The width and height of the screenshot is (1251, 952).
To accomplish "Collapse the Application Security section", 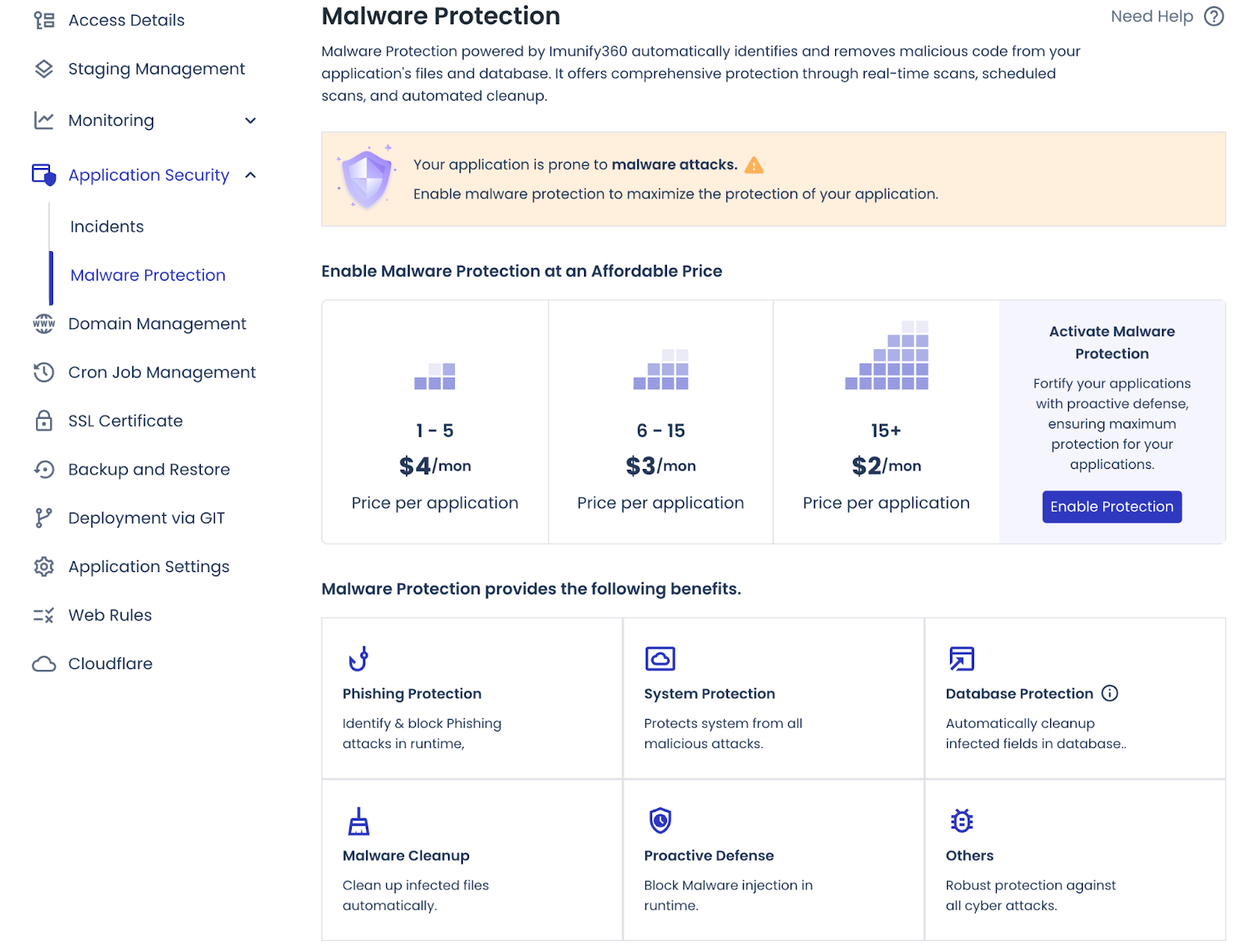I will [250, 176].
